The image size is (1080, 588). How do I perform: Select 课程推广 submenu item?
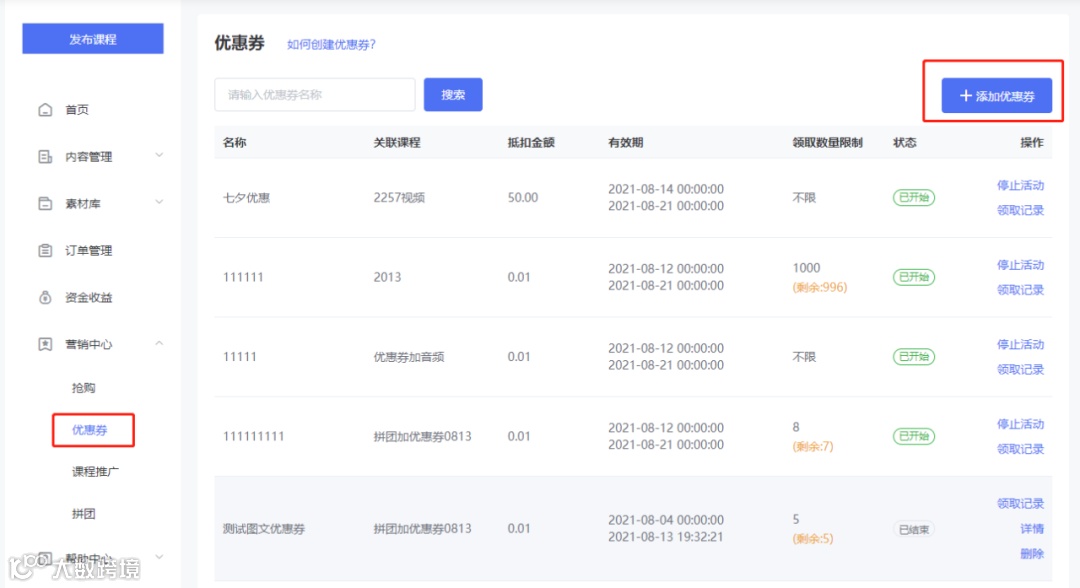[x=95, y=472]
